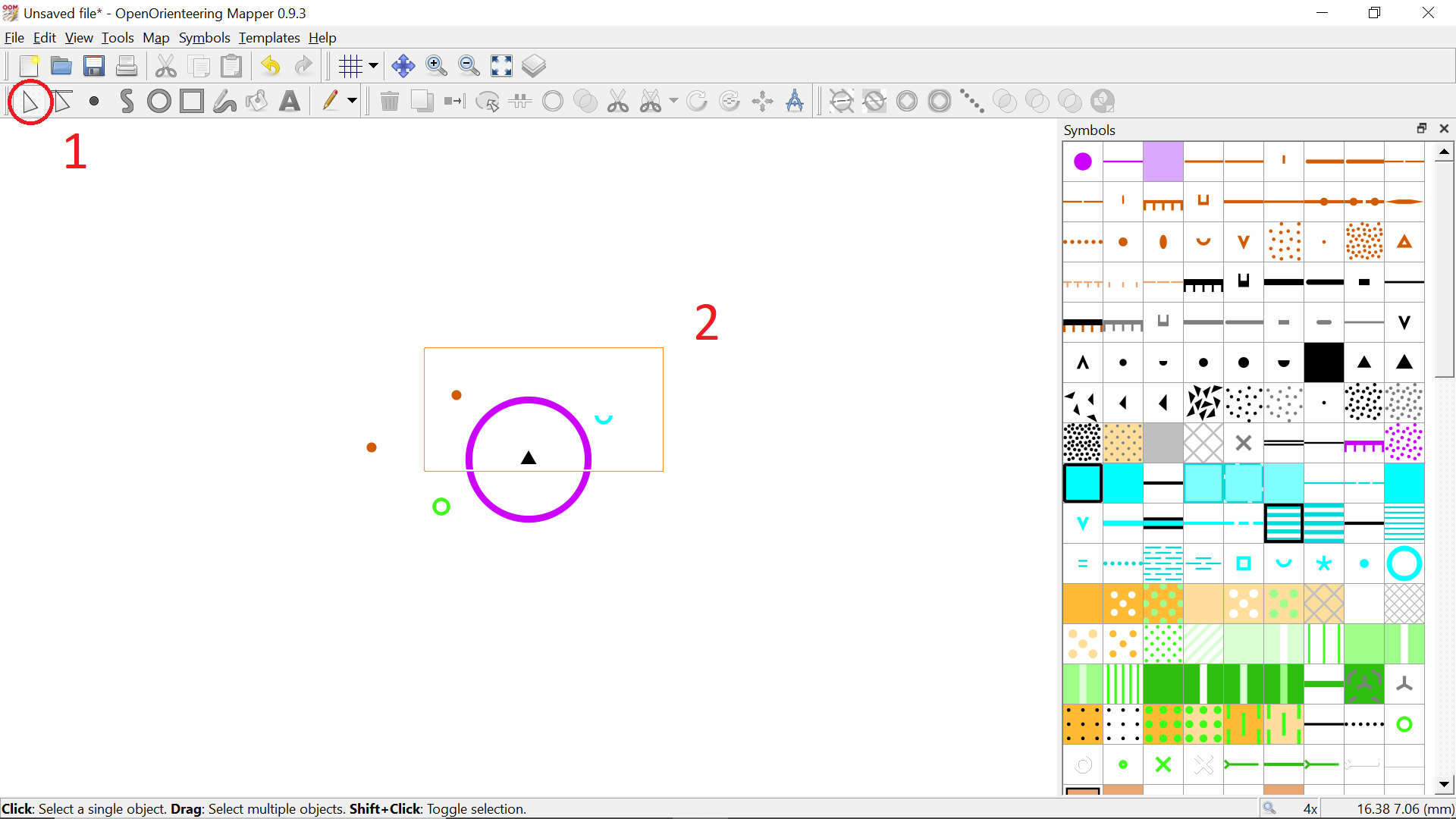Select the Set point objects tool

click(x=94, y=102)
